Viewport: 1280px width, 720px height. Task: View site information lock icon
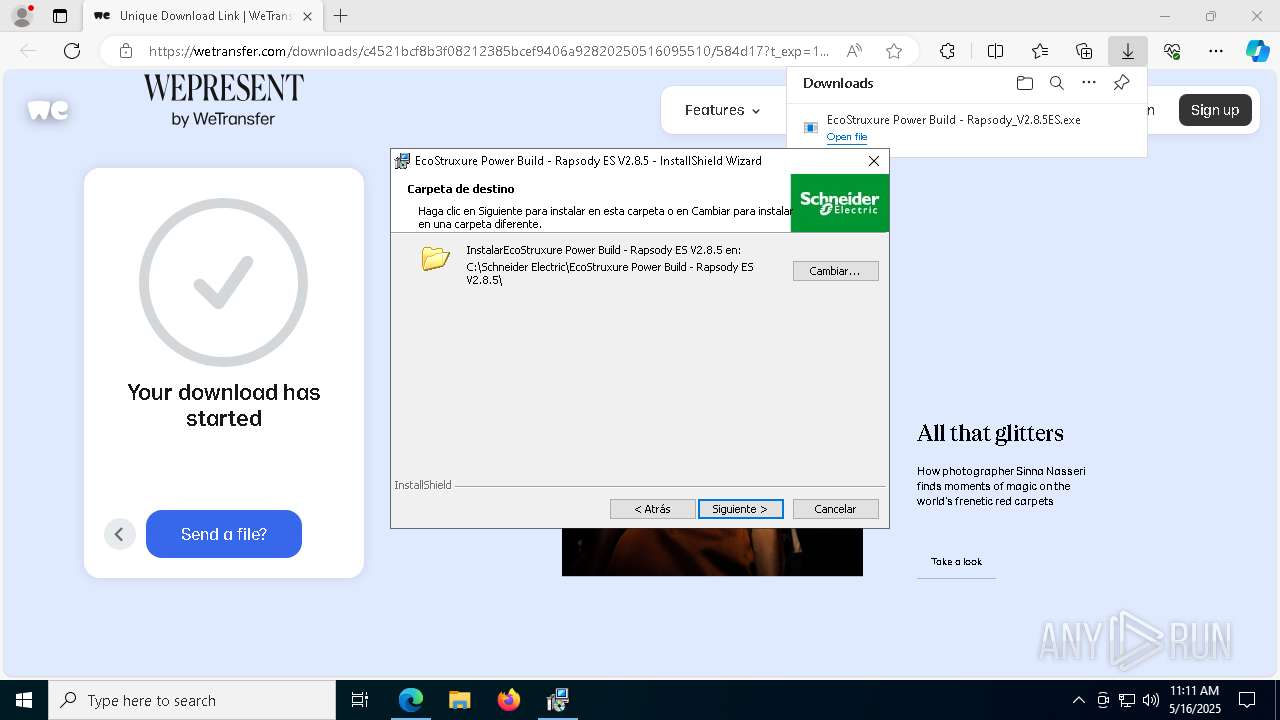click(126, 51)
